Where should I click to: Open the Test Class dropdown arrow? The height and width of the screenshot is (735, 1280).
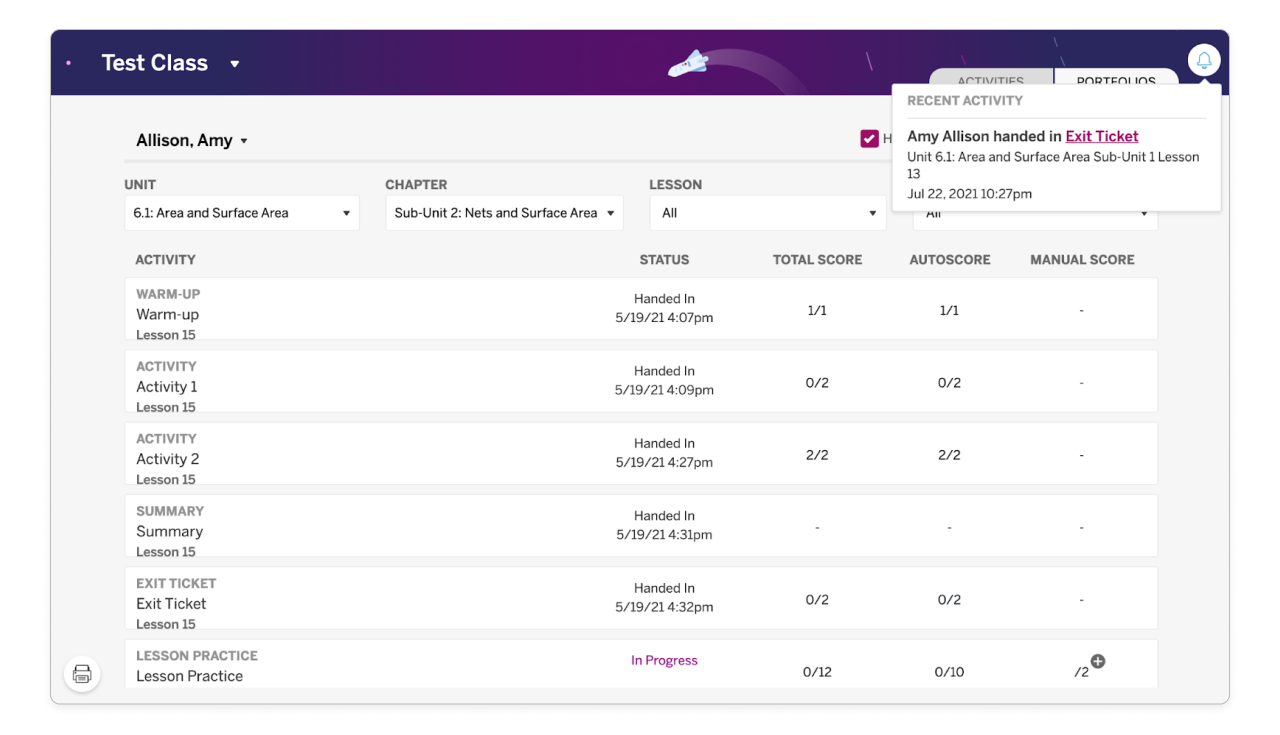pos(235,64)
